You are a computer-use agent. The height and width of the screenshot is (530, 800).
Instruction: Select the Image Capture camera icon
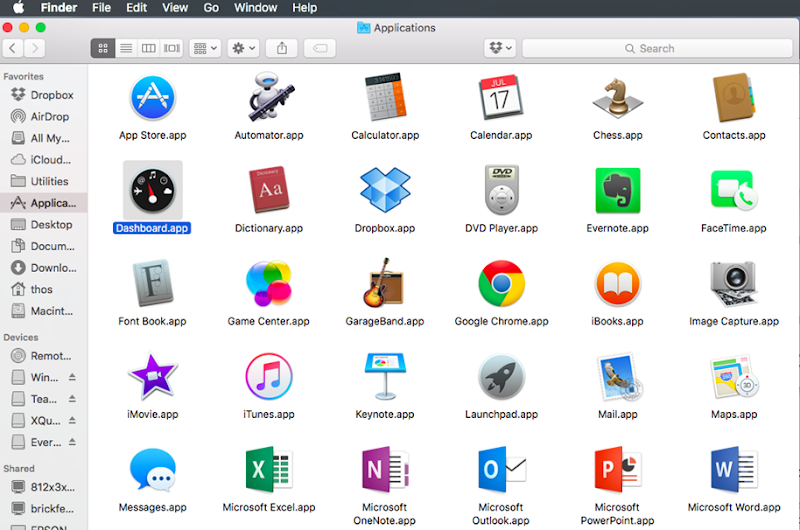[734, 284]
